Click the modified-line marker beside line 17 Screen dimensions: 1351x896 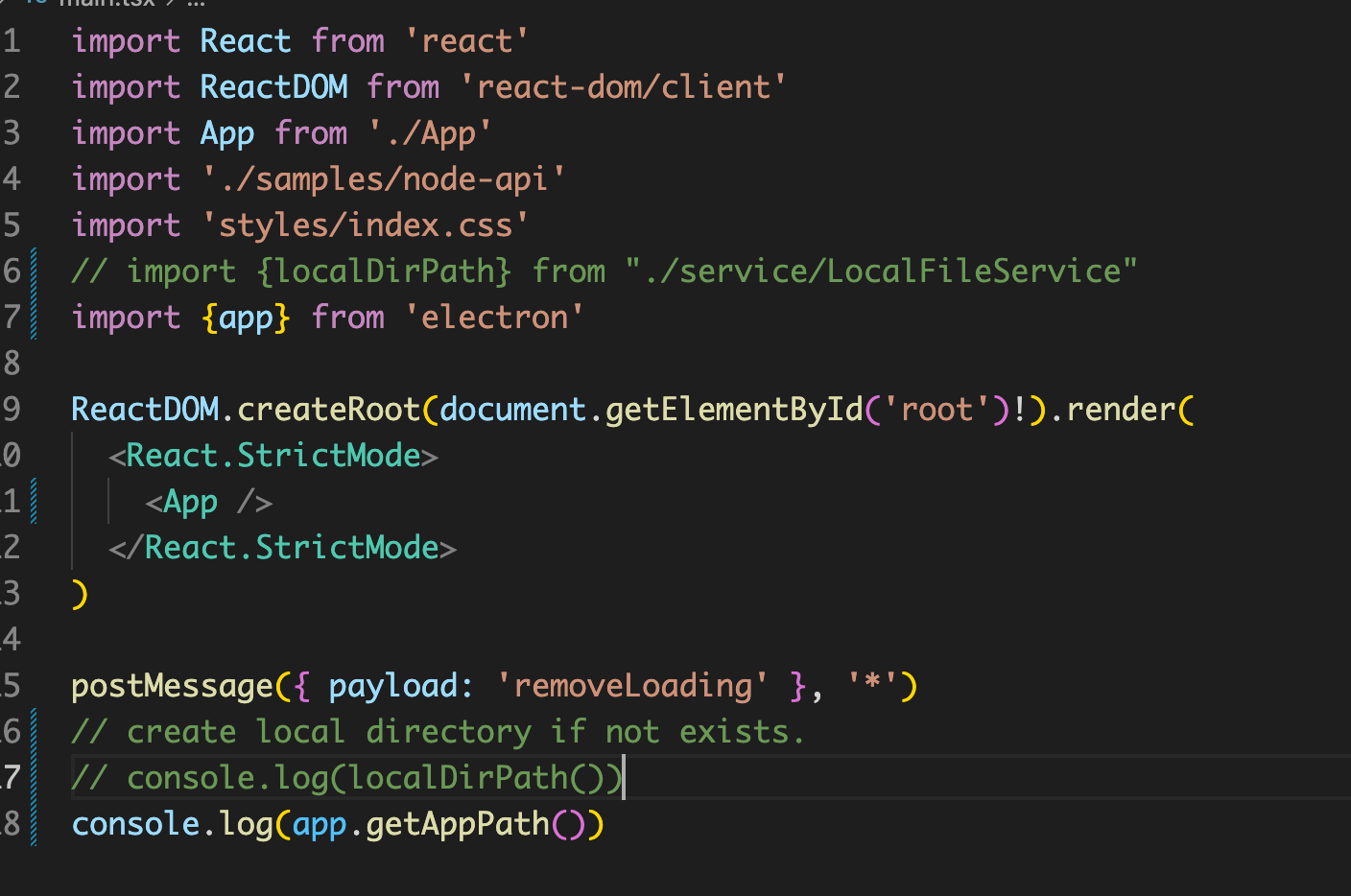[x=35, y=776]
